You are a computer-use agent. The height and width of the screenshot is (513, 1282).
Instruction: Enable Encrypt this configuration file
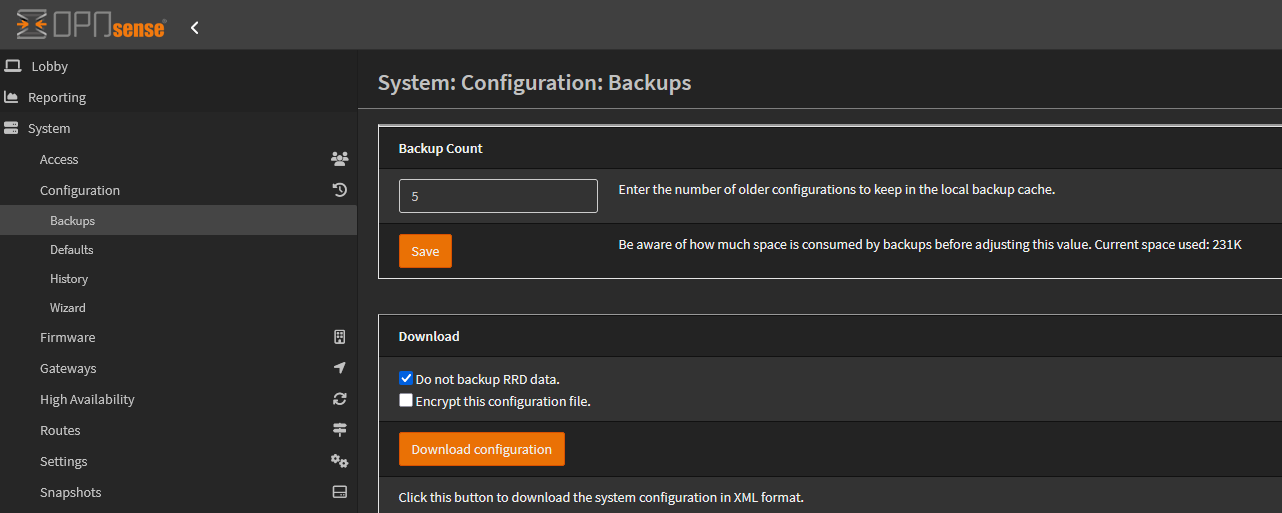406,401
